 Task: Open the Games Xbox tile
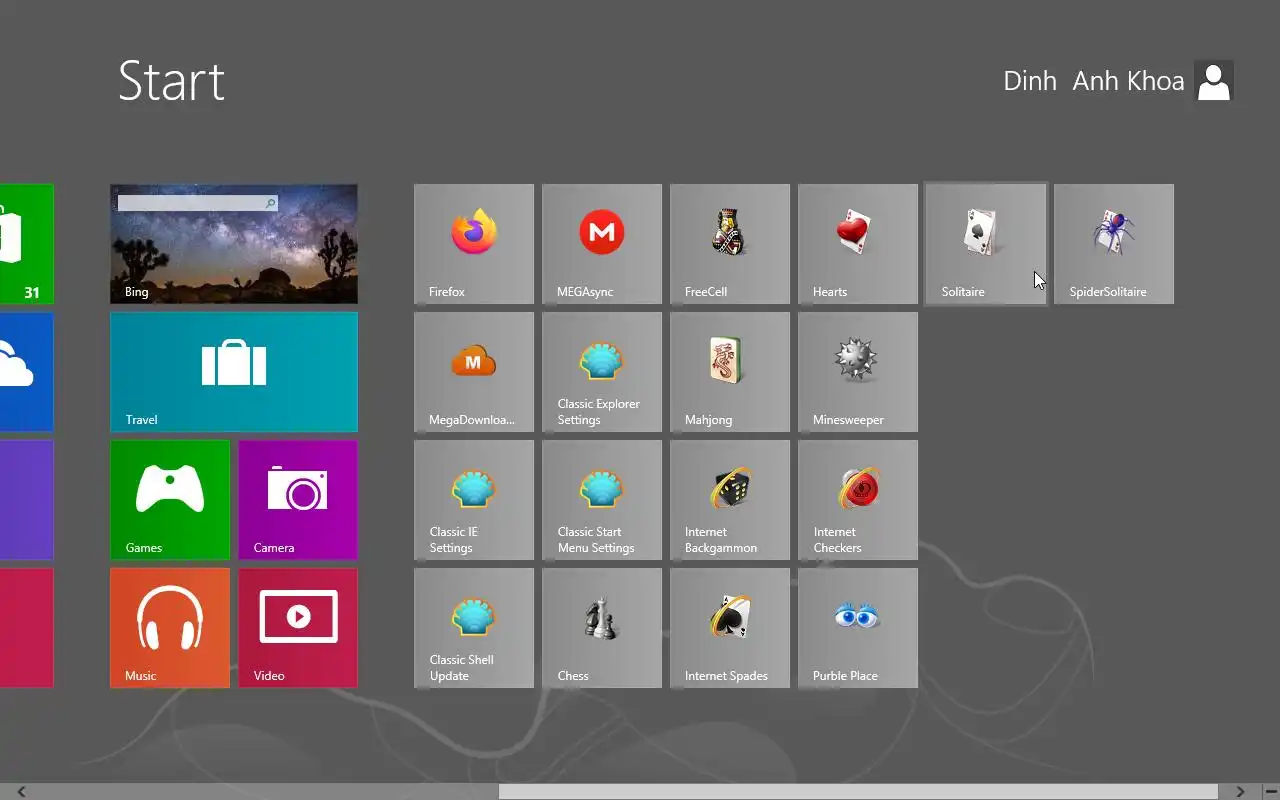tap(170, 500)
